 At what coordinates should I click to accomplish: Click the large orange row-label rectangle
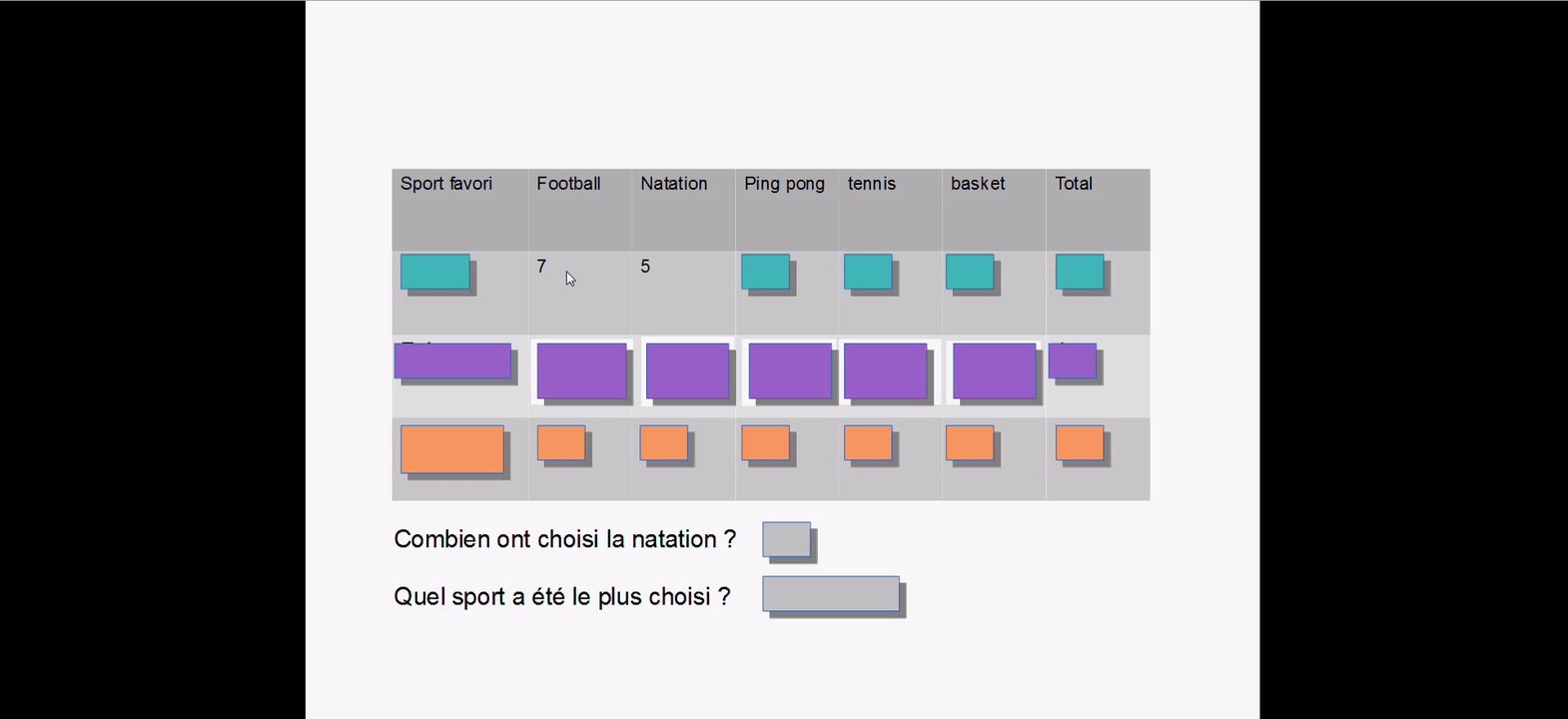(452, 449)
